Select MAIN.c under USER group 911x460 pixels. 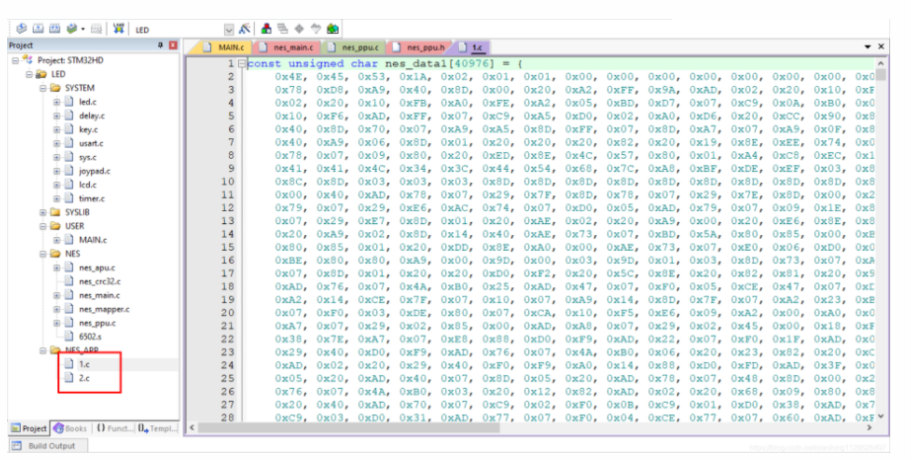click(x=93, y=240)
